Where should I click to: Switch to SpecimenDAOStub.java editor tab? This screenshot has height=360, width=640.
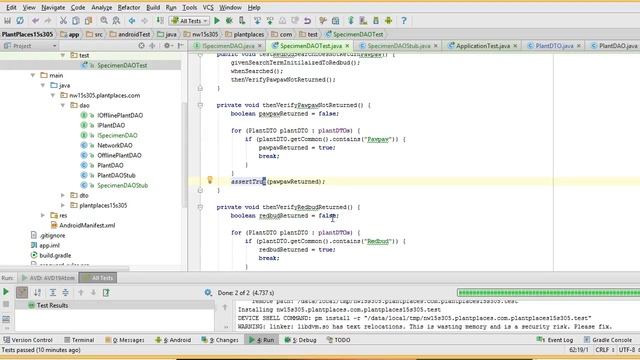pyautogui.click(x=399, y=46)
